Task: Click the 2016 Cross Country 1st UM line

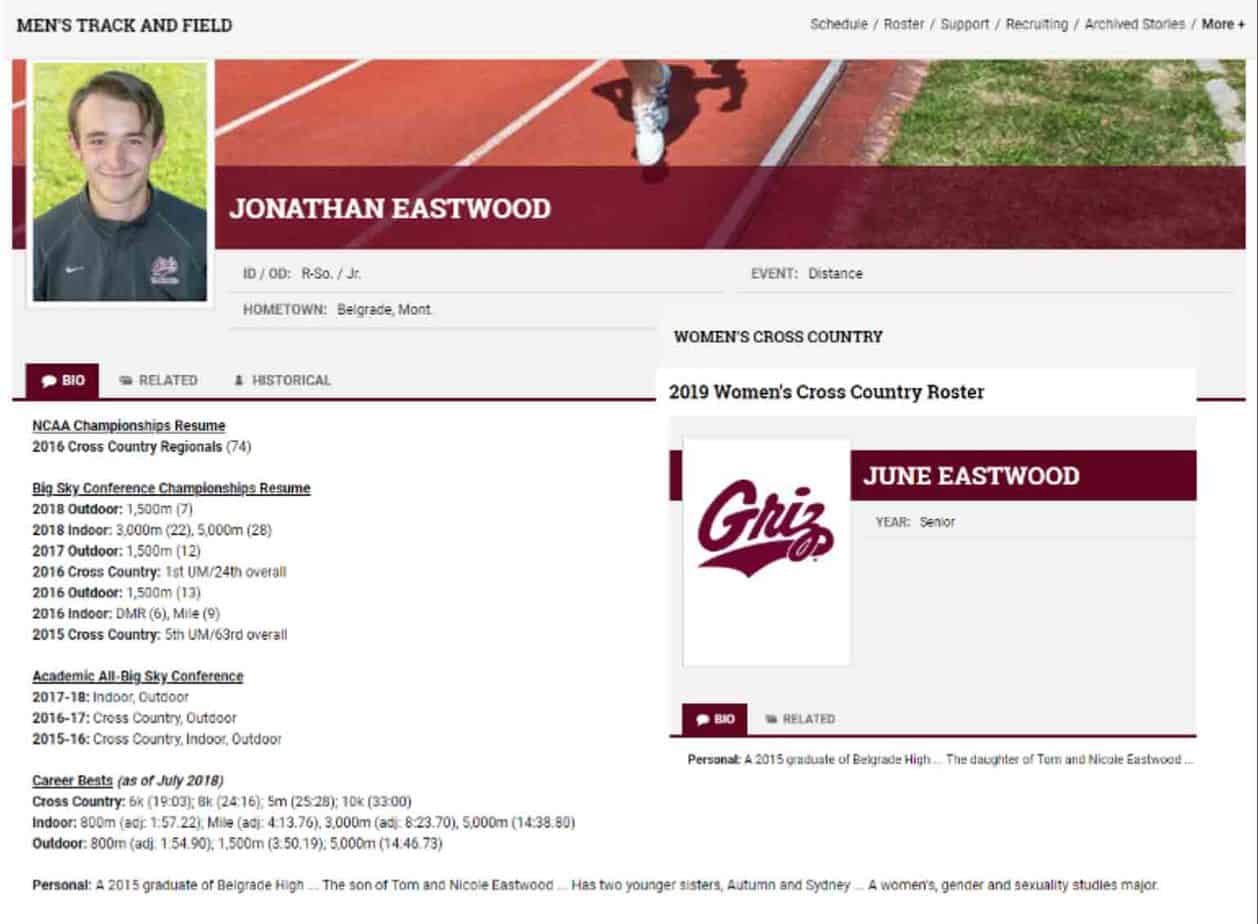Action: (159, 572)
